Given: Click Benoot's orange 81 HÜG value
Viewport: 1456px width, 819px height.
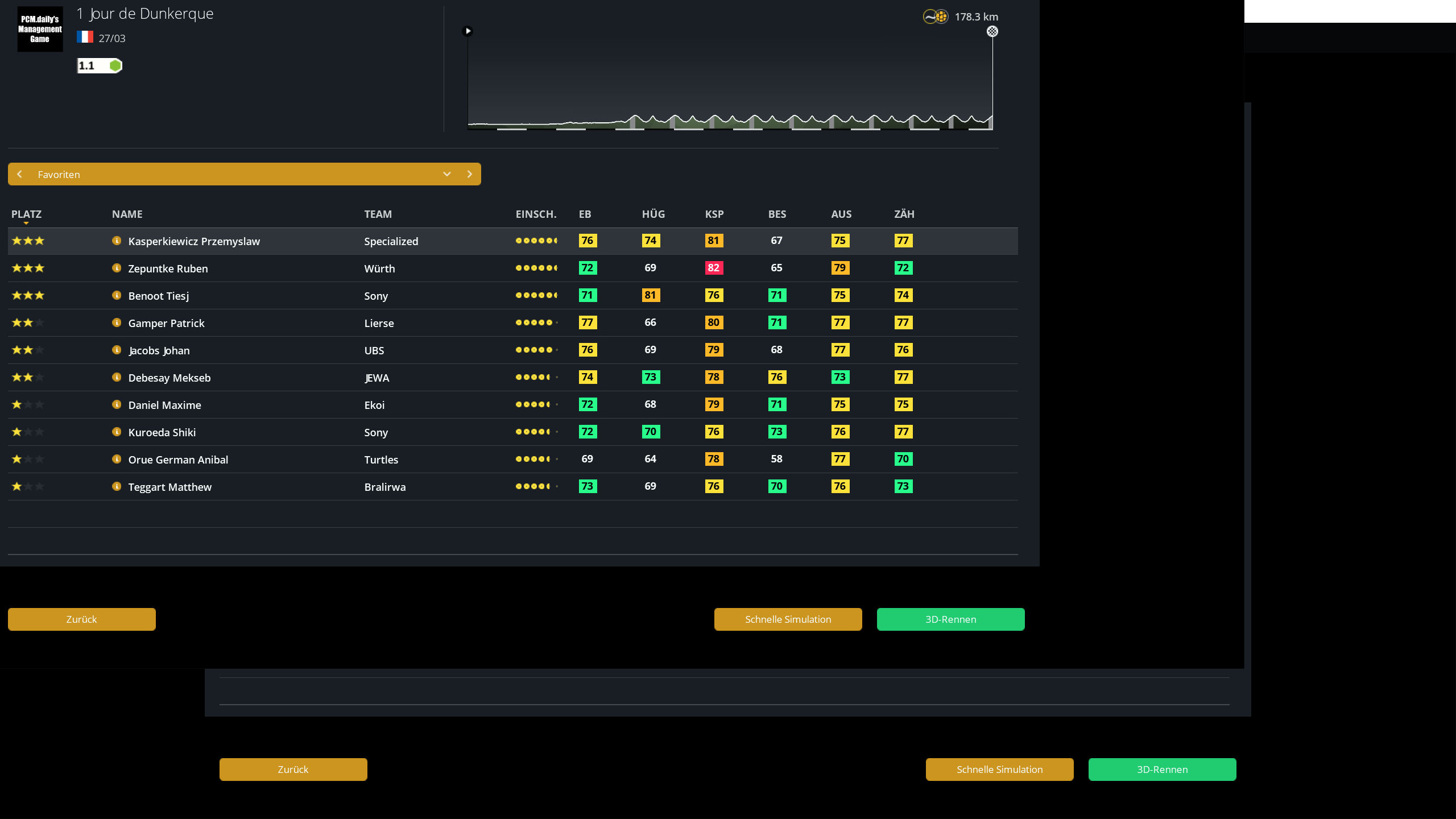Looking at the screenshot, I should (x=651, y=295).
